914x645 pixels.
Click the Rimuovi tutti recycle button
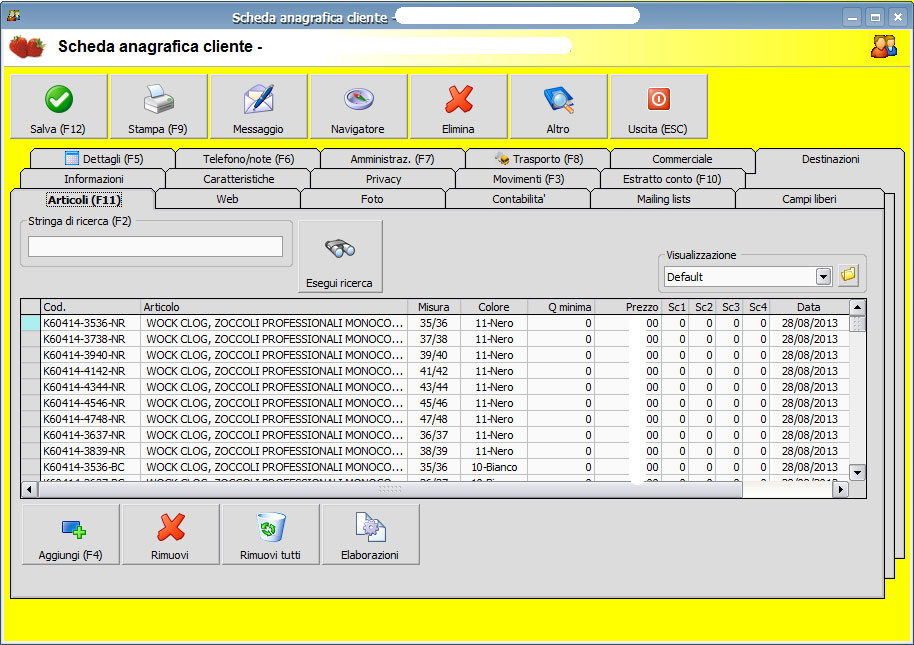tap(270, 534)
